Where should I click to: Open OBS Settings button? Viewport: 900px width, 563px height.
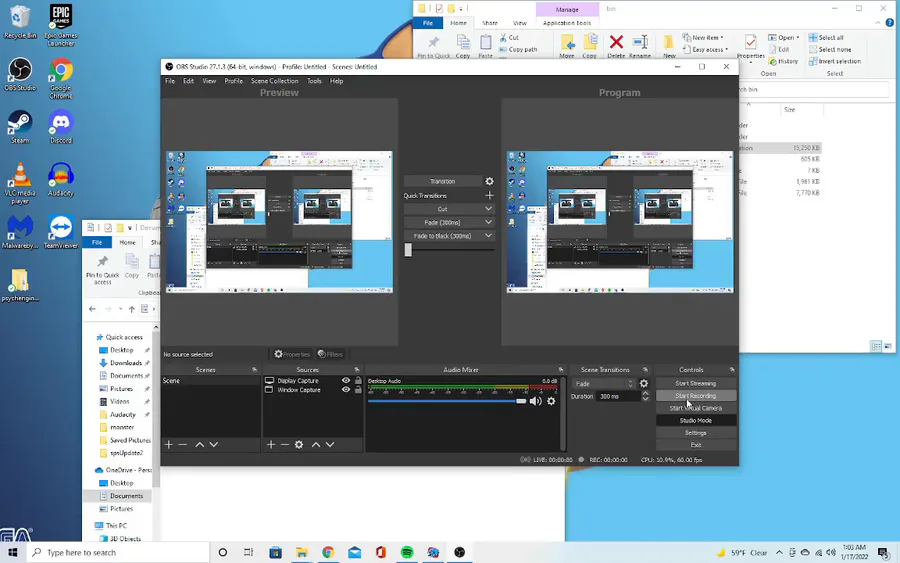click(696, 433)
